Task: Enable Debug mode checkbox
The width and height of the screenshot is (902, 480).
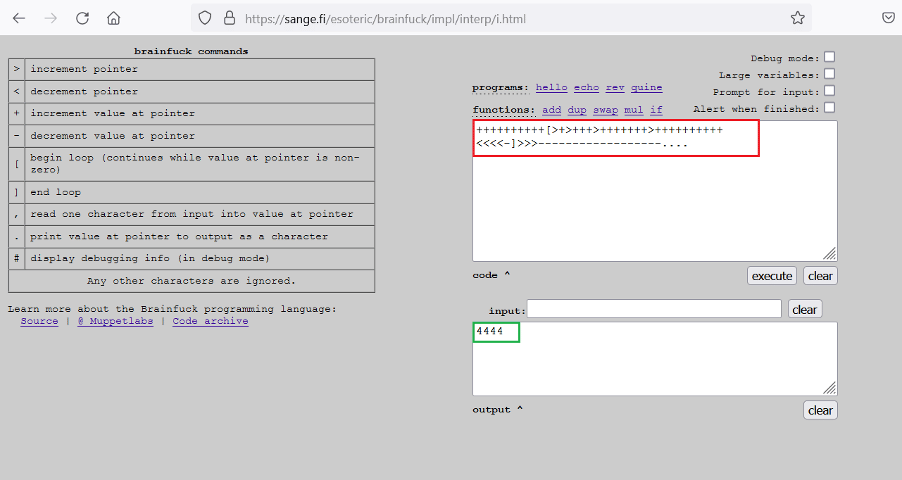Action: click(829, 58)
